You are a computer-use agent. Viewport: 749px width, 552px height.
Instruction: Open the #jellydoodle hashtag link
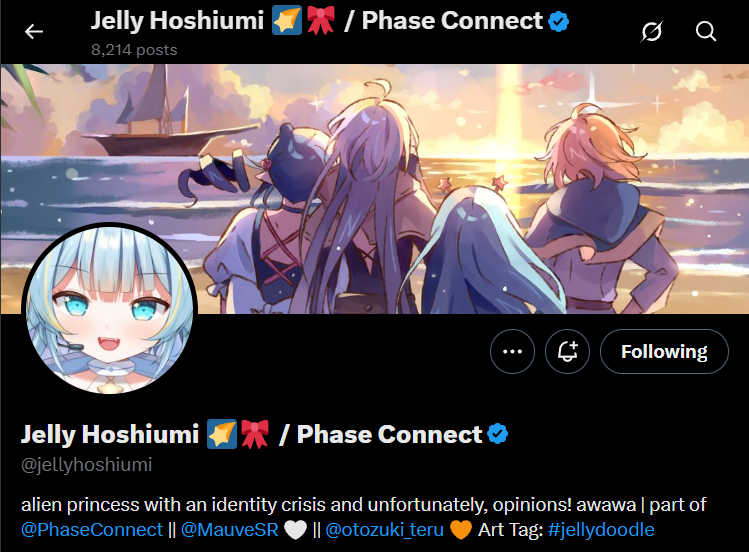coord(601,530)
